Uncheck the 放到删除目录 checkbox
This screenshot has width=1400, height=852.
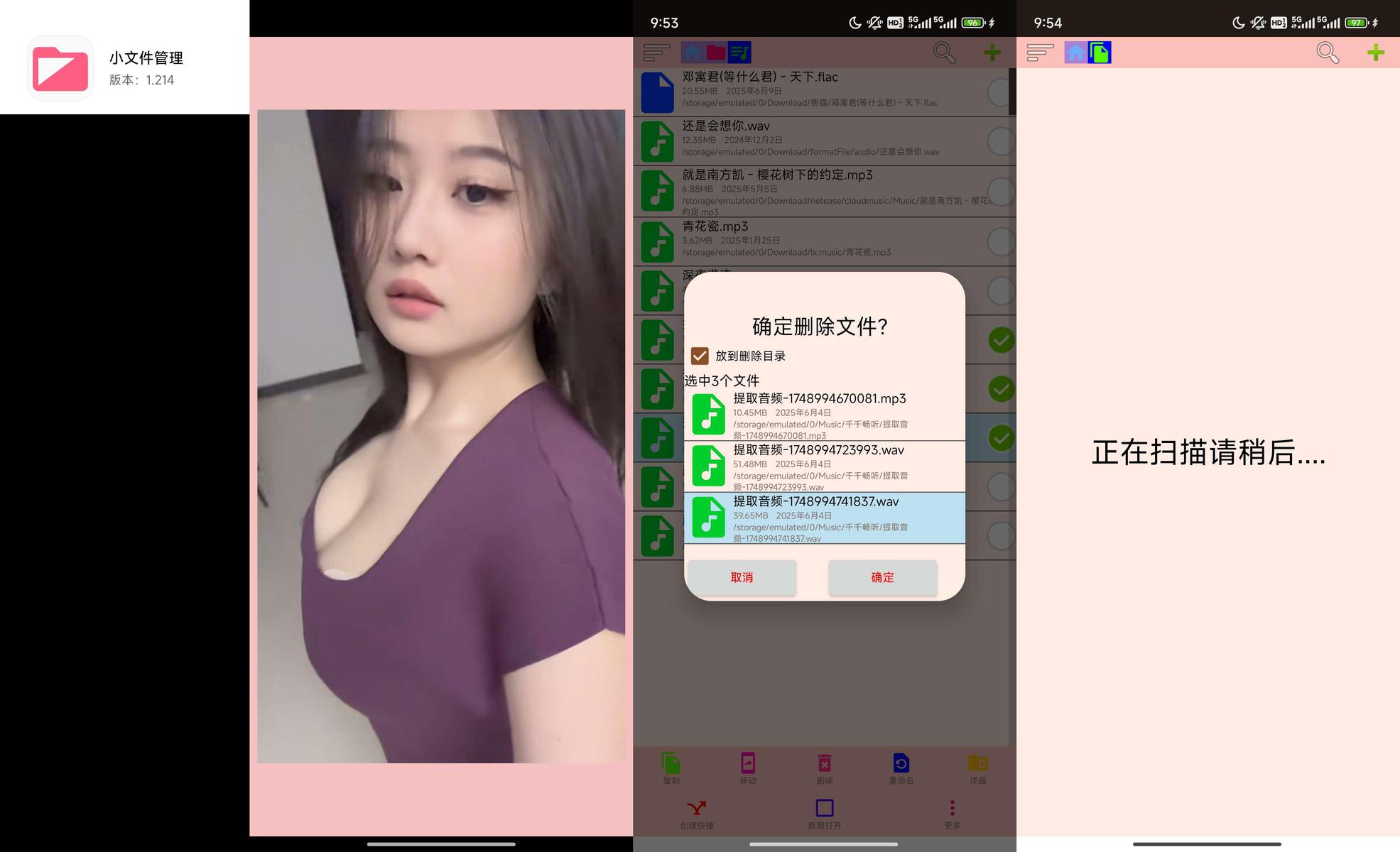click(x=700, y=356)
